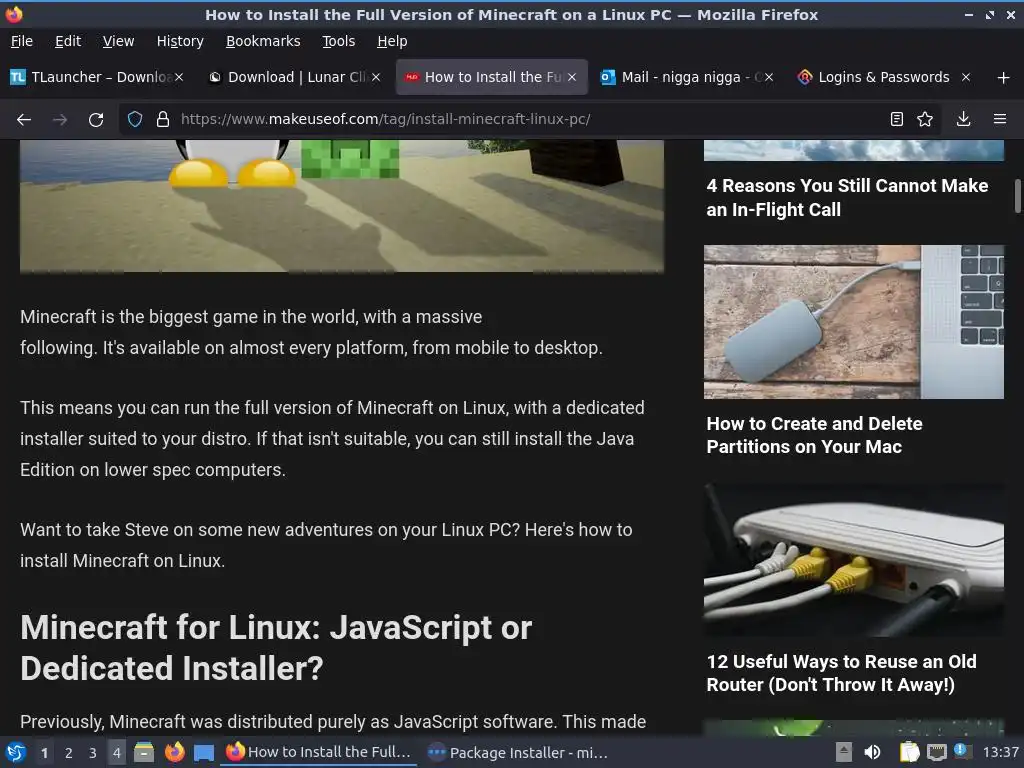This screenshot has height=768, width=1024.
Task: Click the network status tray icon
Action: click(937, 752)
